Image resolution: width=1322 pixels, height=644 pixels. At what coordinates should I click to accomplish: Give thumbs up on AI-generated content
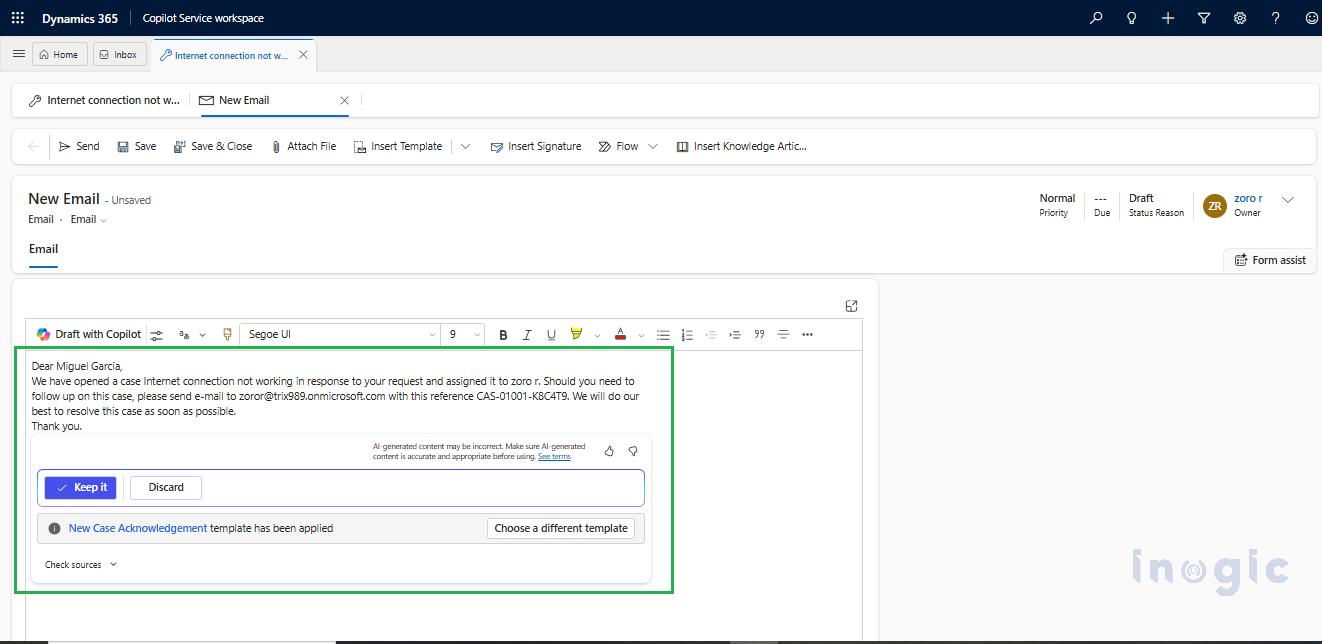[x=609, y=451]
